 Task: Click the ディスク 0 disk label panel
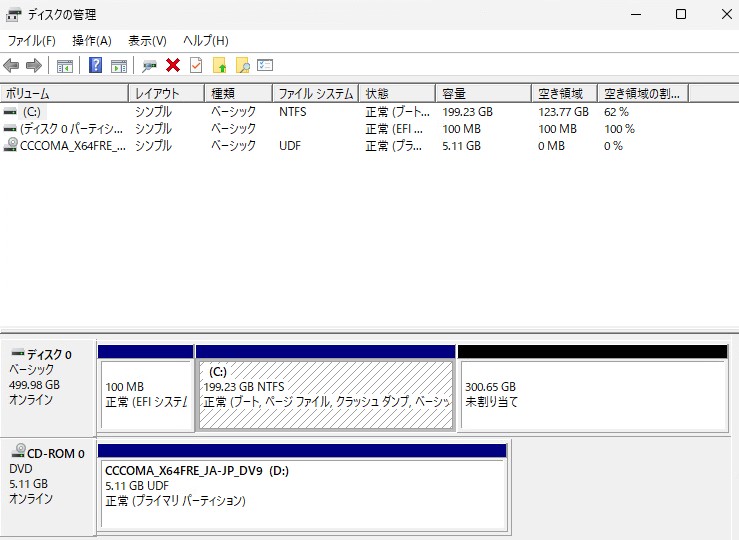(48, 387)
